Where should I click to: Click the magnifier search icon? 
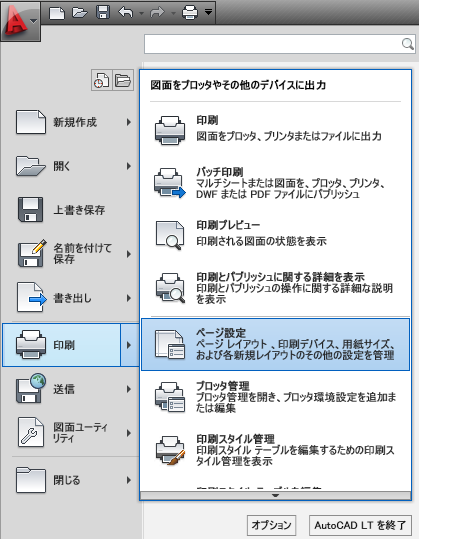pyautogui.click(x=408, y=44)
